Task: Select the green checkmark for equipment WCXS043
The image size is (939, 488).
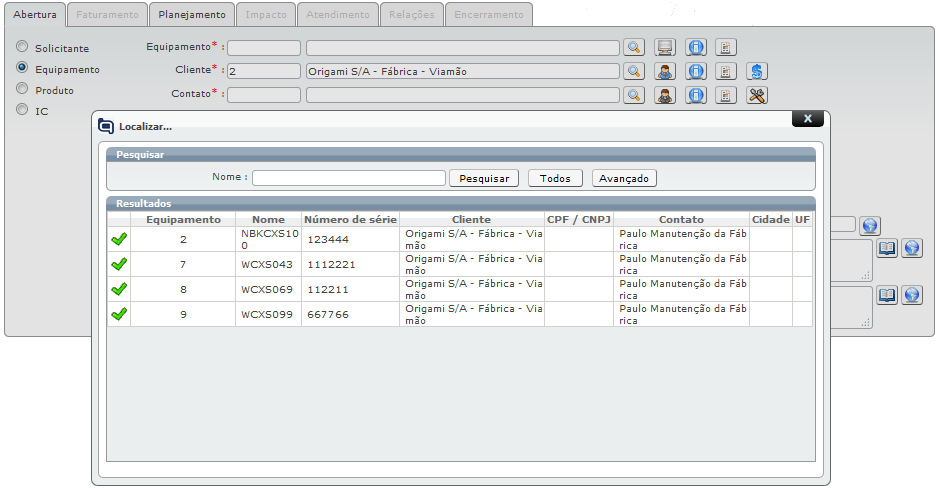Action: pos(119,263)
